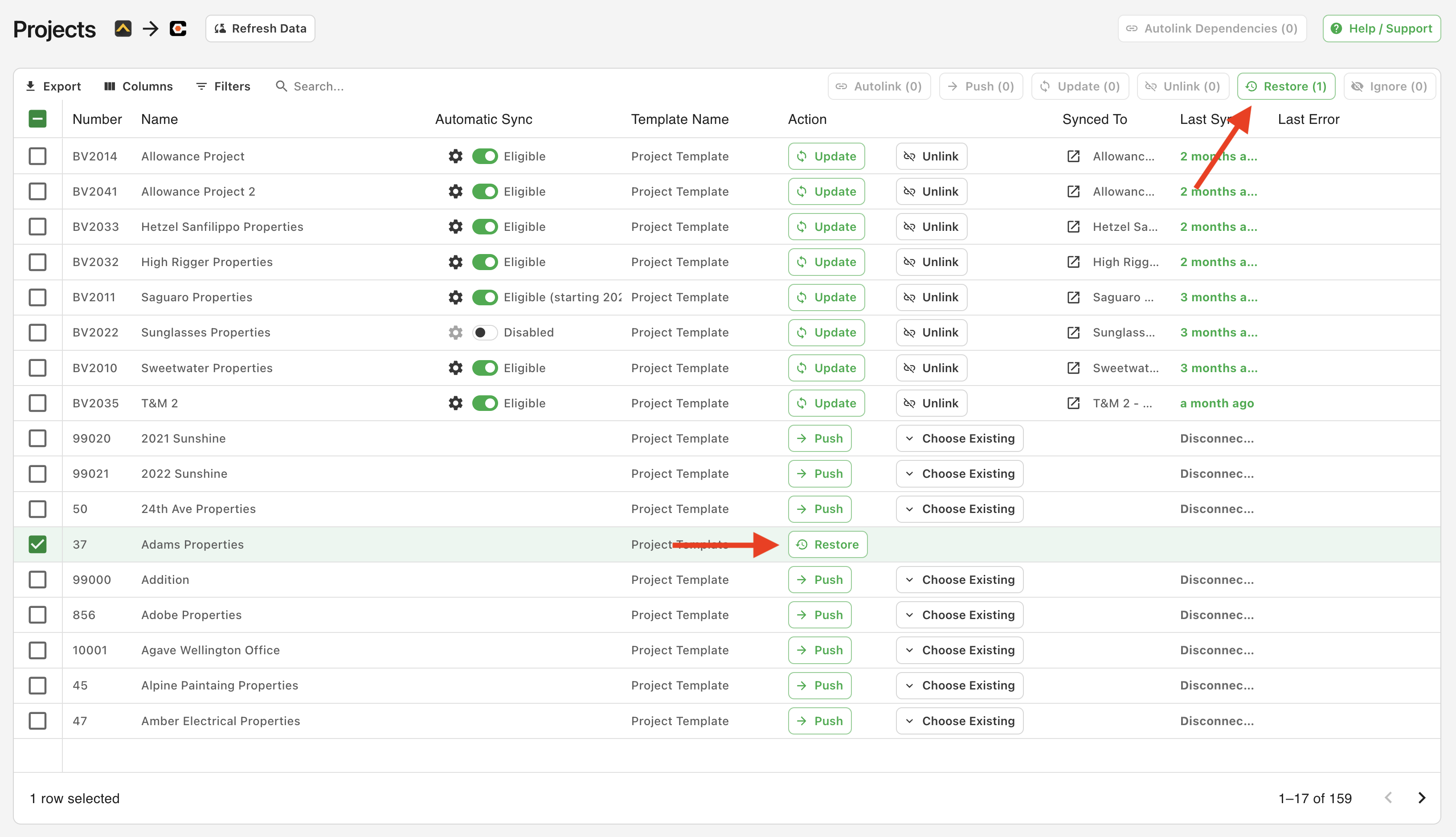Viewport: 1456px width, 837px height.
Task: Sort by the Synced To column header
Action: [x=1094, y=119]
